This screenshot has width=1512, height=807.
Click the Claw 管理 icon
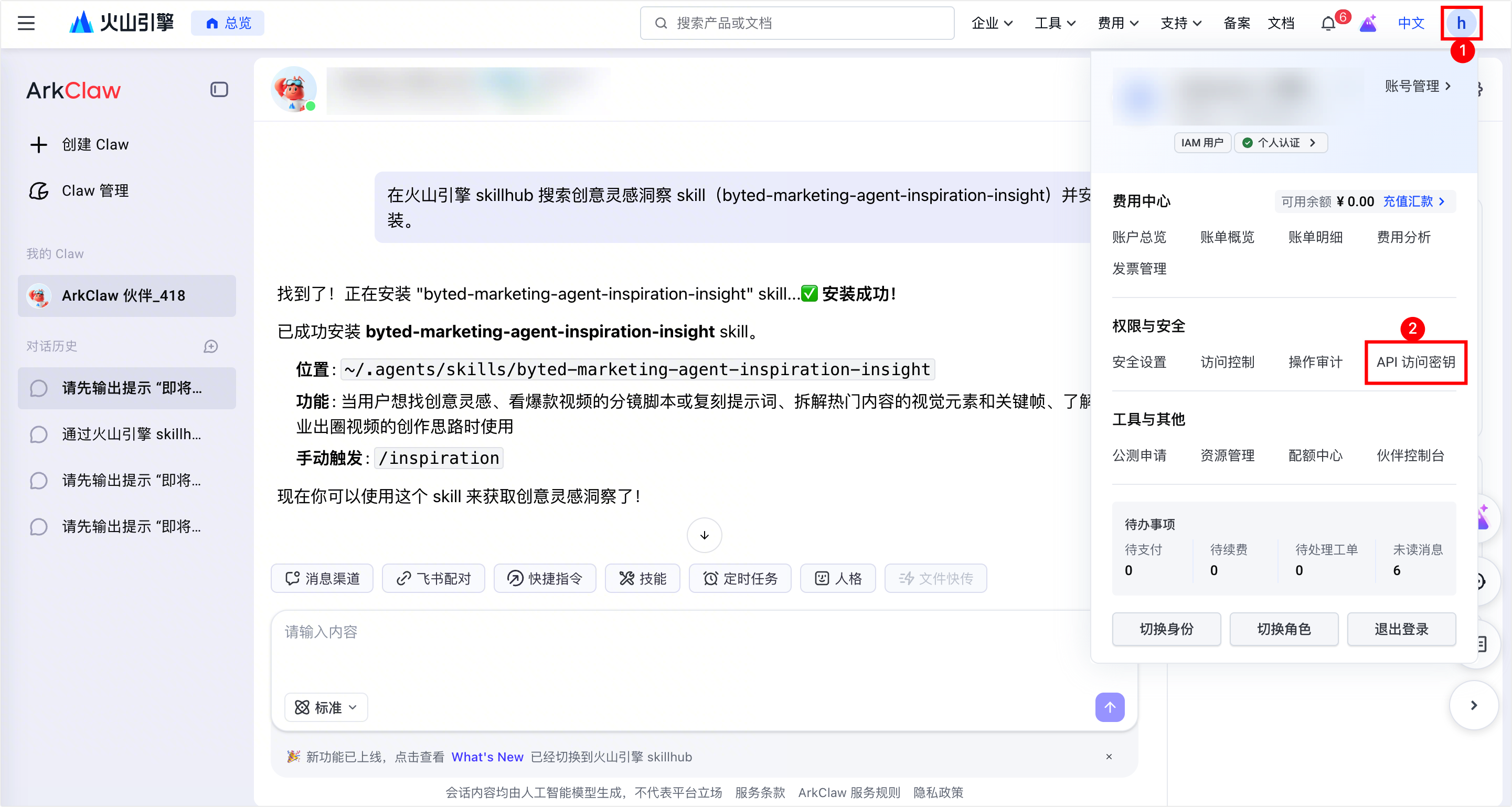pos(39,191)
